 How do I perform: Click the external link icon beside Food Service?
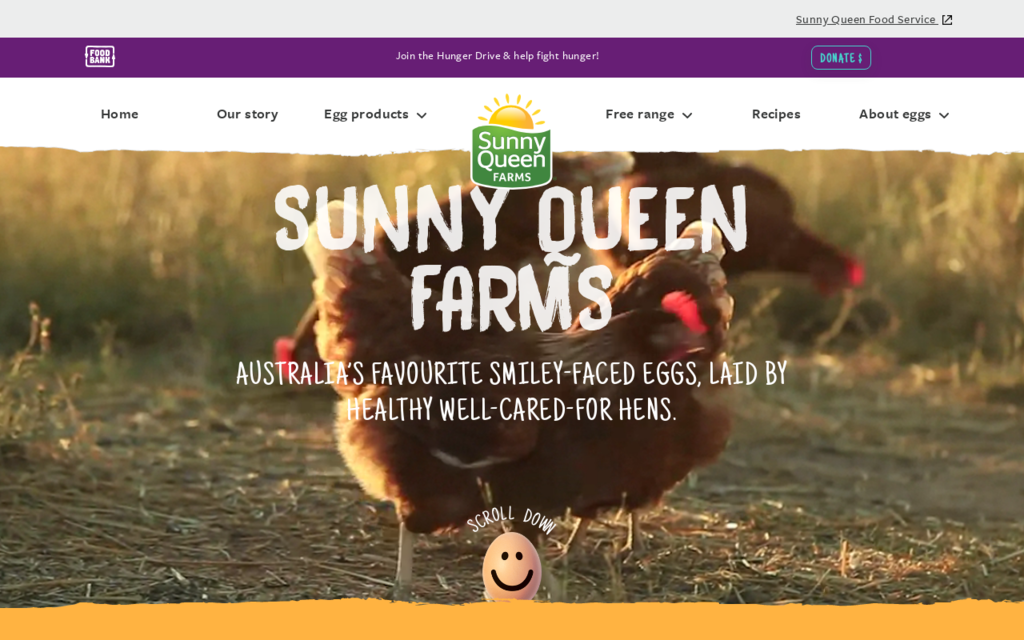coord(947,20)
